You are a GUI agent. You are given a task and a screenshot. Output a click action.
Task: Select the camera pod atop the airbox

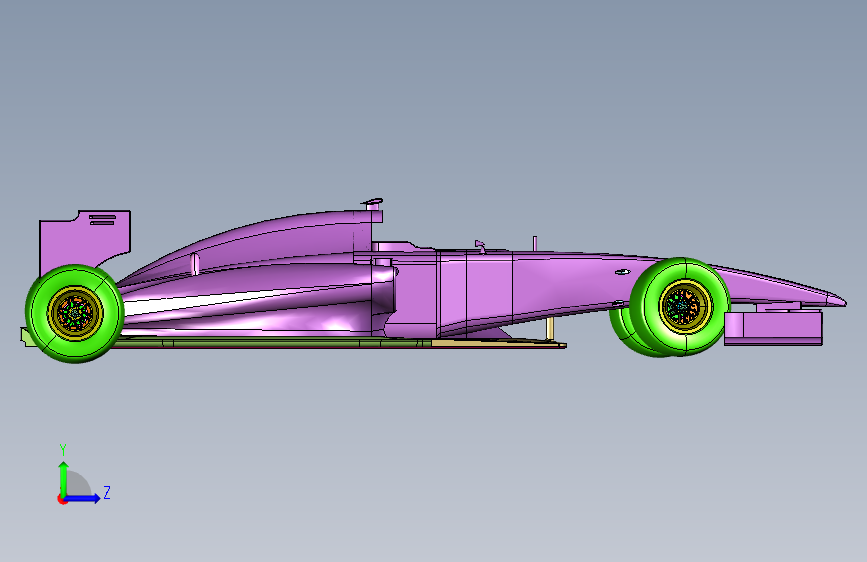click(x=373, y=203)
